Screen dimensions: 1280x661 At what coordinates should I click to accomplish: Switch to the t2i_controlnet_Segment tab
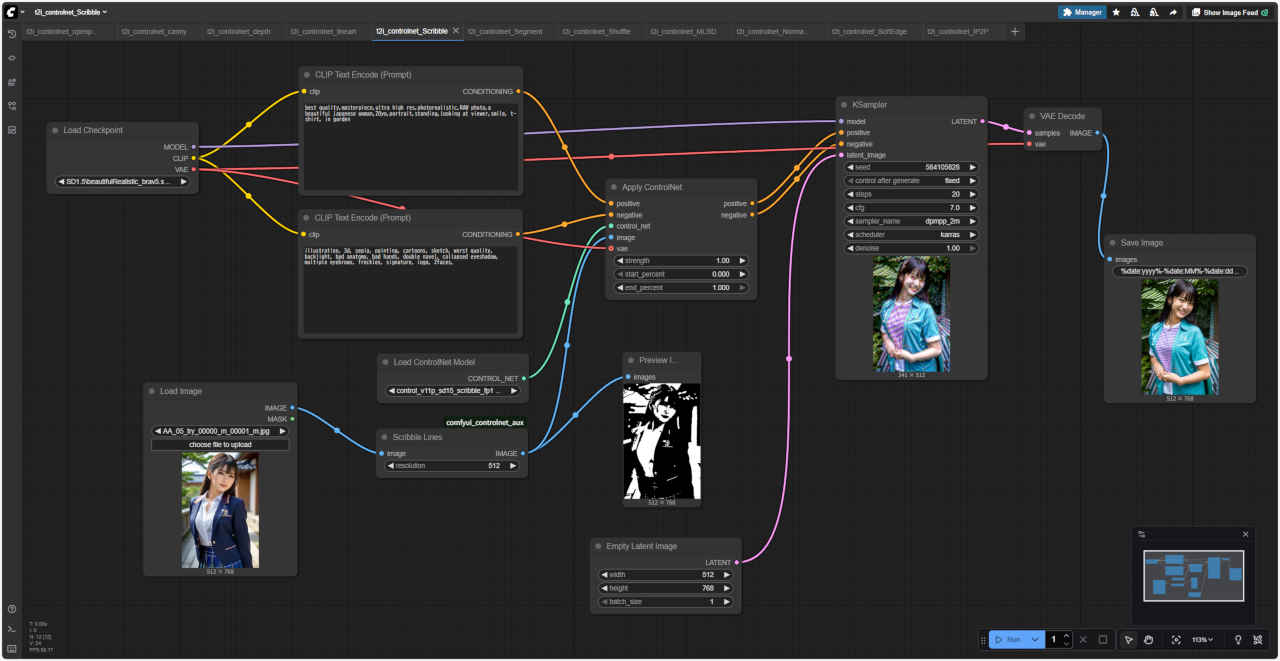coord(505,32)
